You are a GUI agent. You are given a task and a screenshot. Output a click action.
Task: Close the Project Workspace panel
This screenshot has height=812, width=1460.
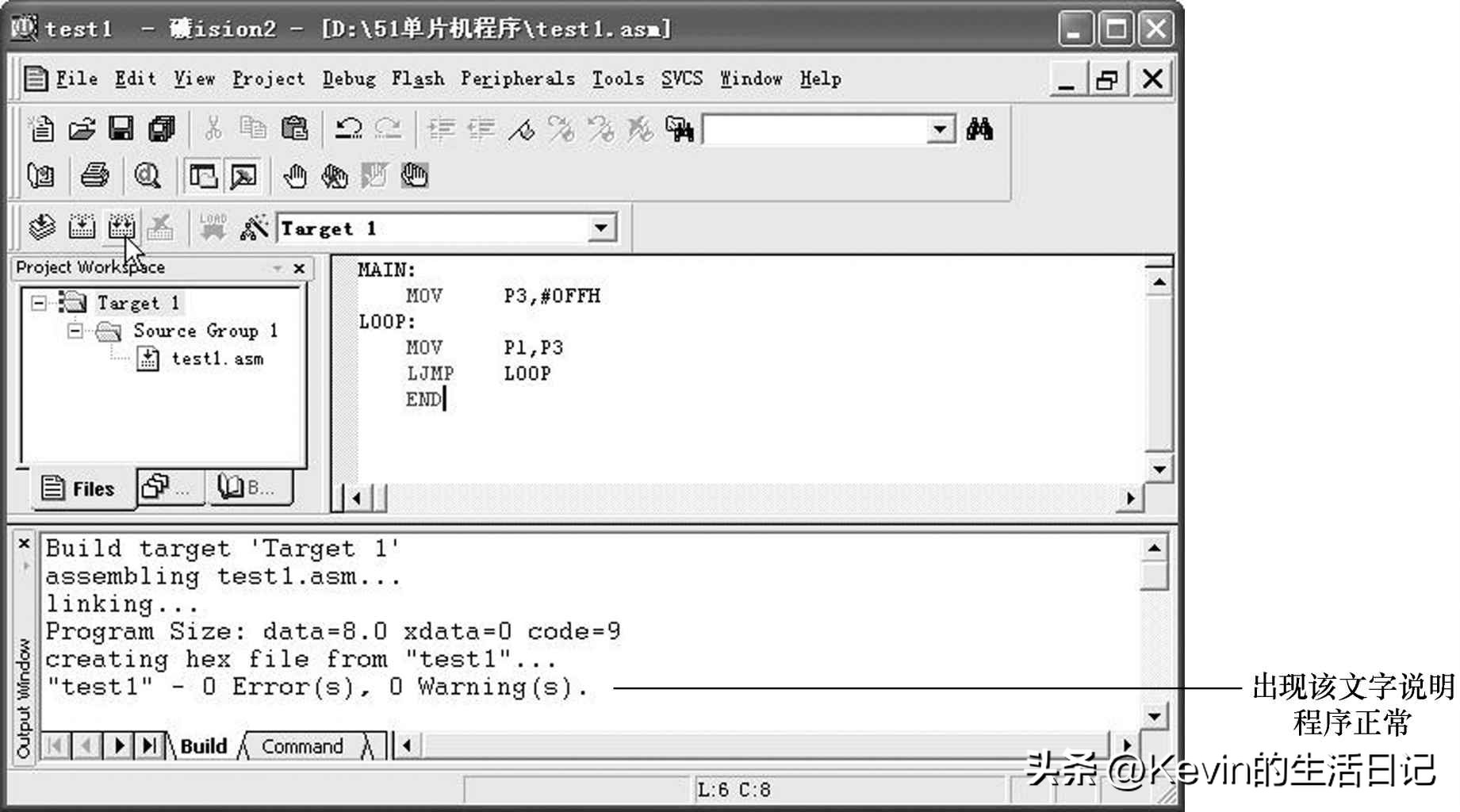pyautogui.click(x=299, y=269)
